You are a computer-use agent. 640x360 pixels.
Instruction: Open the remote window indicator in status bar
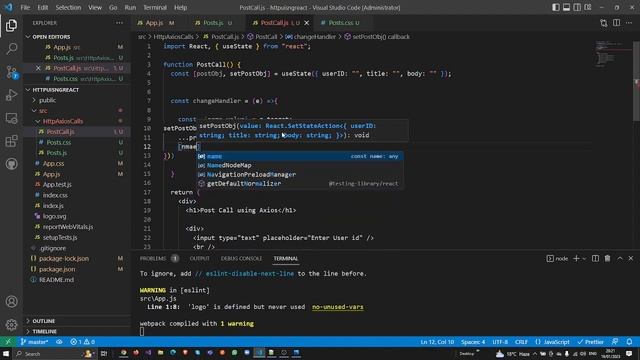point(8,342)
